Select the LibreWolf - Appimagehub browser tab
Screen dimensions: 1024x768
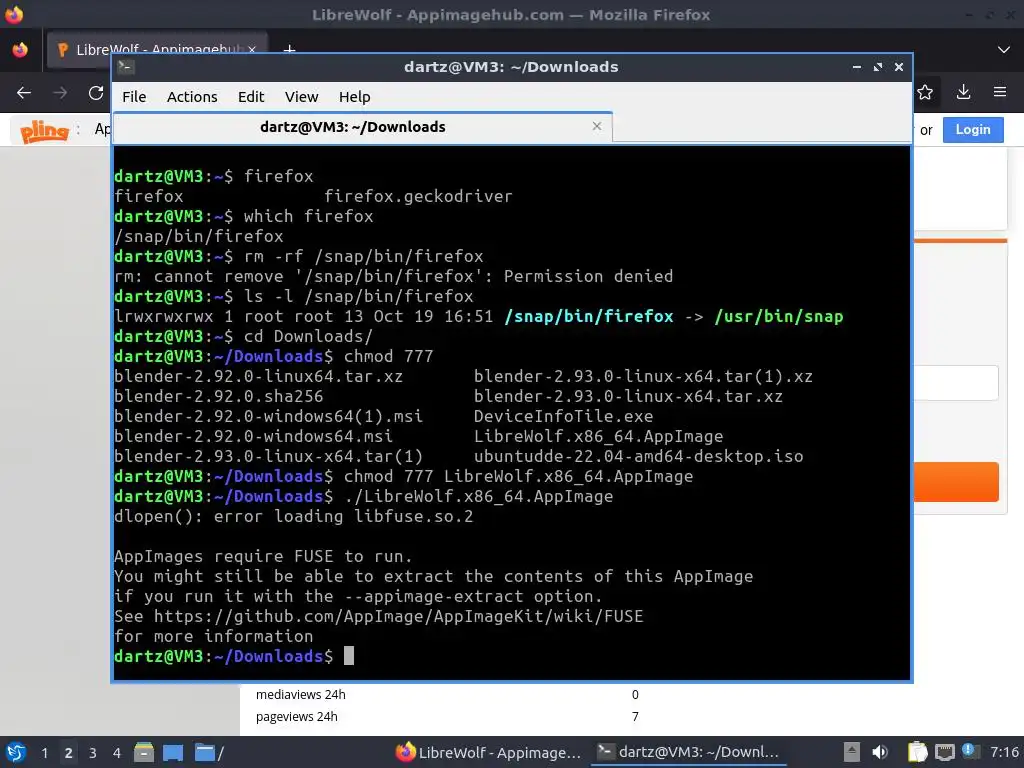[157, 50]
